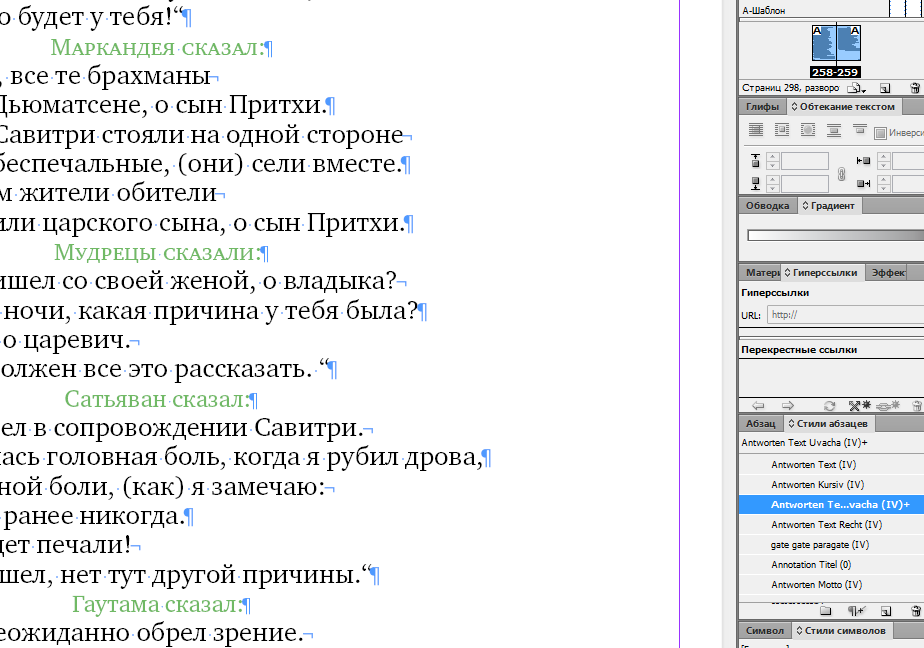The image size is (924, 648).
Task: Click the bottom offset value field
Action: pos(804,184)
